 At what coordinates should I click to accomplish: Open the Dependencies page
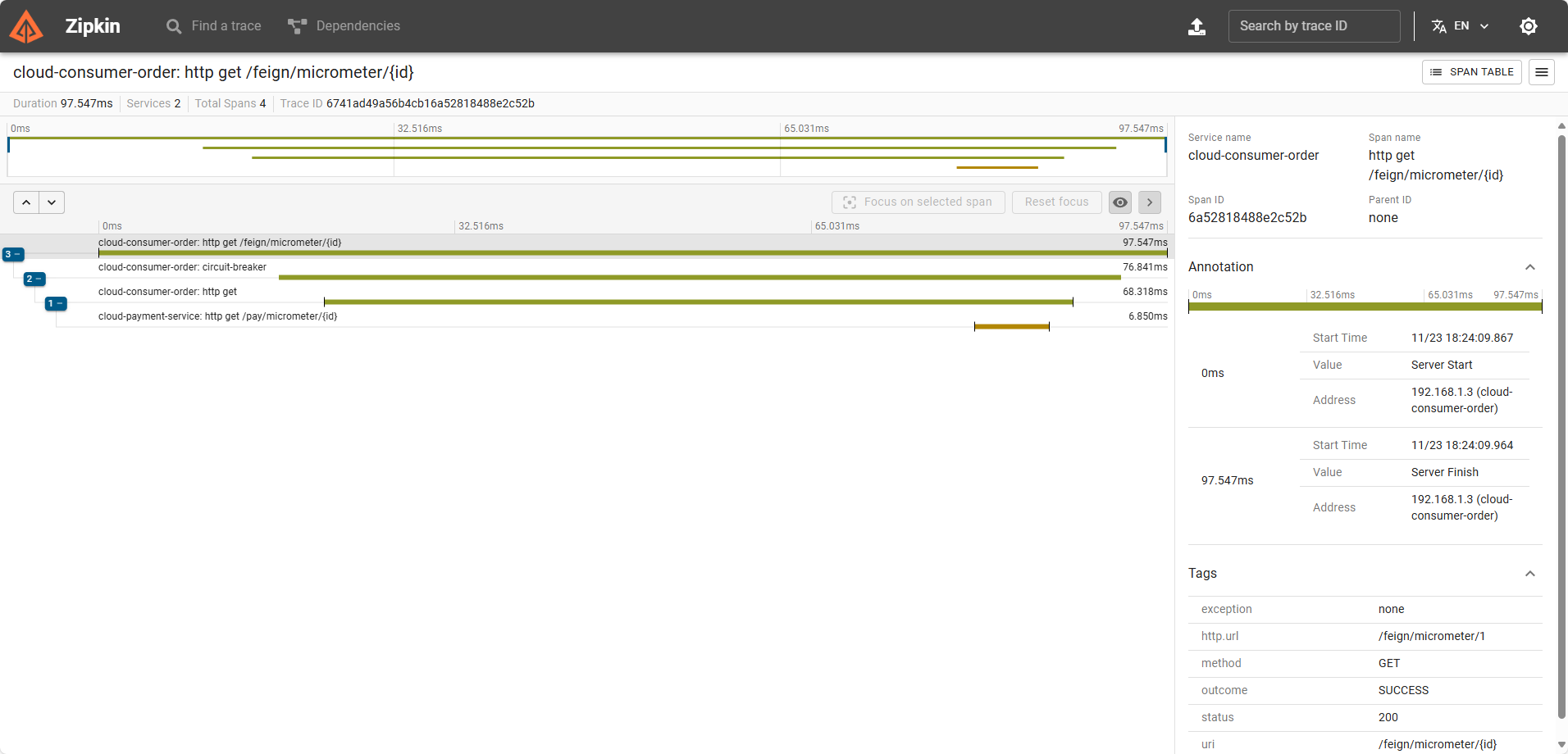pos(344,26)
